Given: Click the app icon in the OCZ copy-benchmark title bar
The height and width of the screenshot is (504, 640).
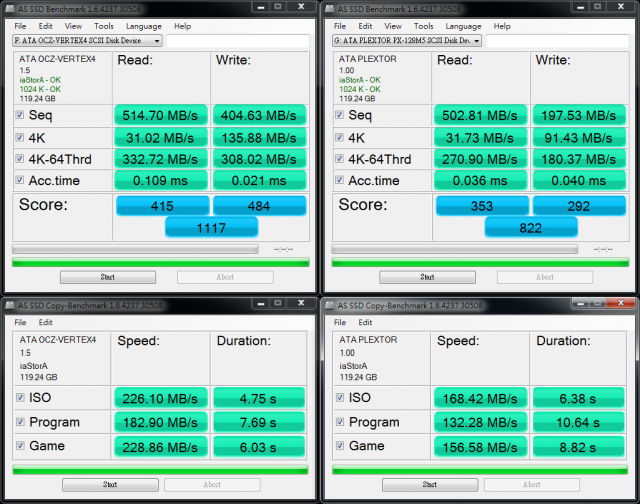Looking at the screenshot, I should tap(10, 305).
